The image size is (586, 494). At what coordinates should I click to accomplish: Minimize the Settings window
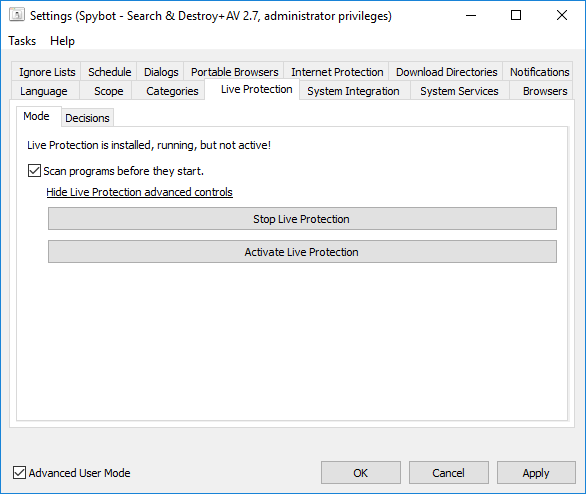click(471, 15)
